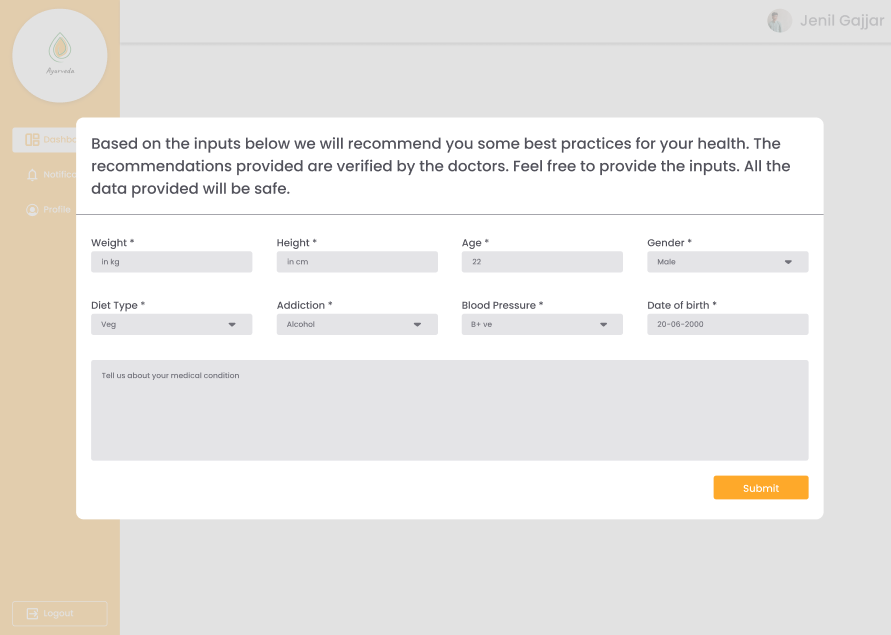The height and width of the screenshot is (635, 891).
Task: Click the Logout arrow icon
Action: click(32, 613)
